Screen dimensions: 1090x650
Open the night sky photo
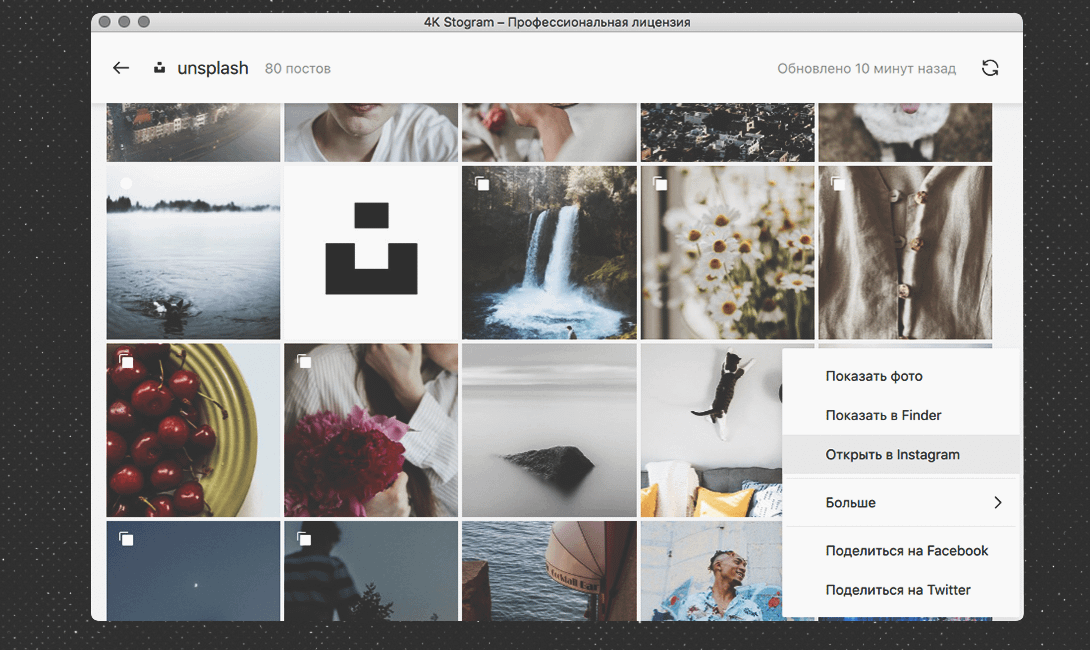click(193, 571)
